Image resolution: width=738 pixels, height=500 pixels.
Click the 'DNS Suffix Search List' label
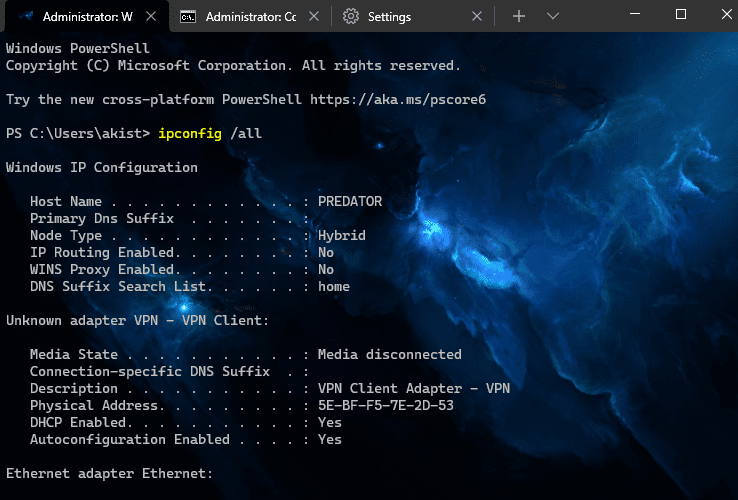pos(118,286)
